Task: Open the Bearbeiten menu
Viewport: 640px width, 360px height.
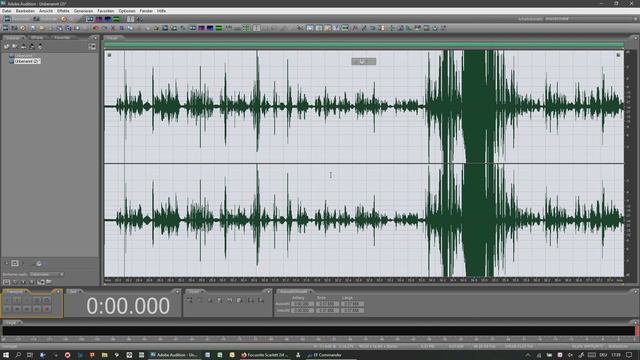Action: point(25,11)
